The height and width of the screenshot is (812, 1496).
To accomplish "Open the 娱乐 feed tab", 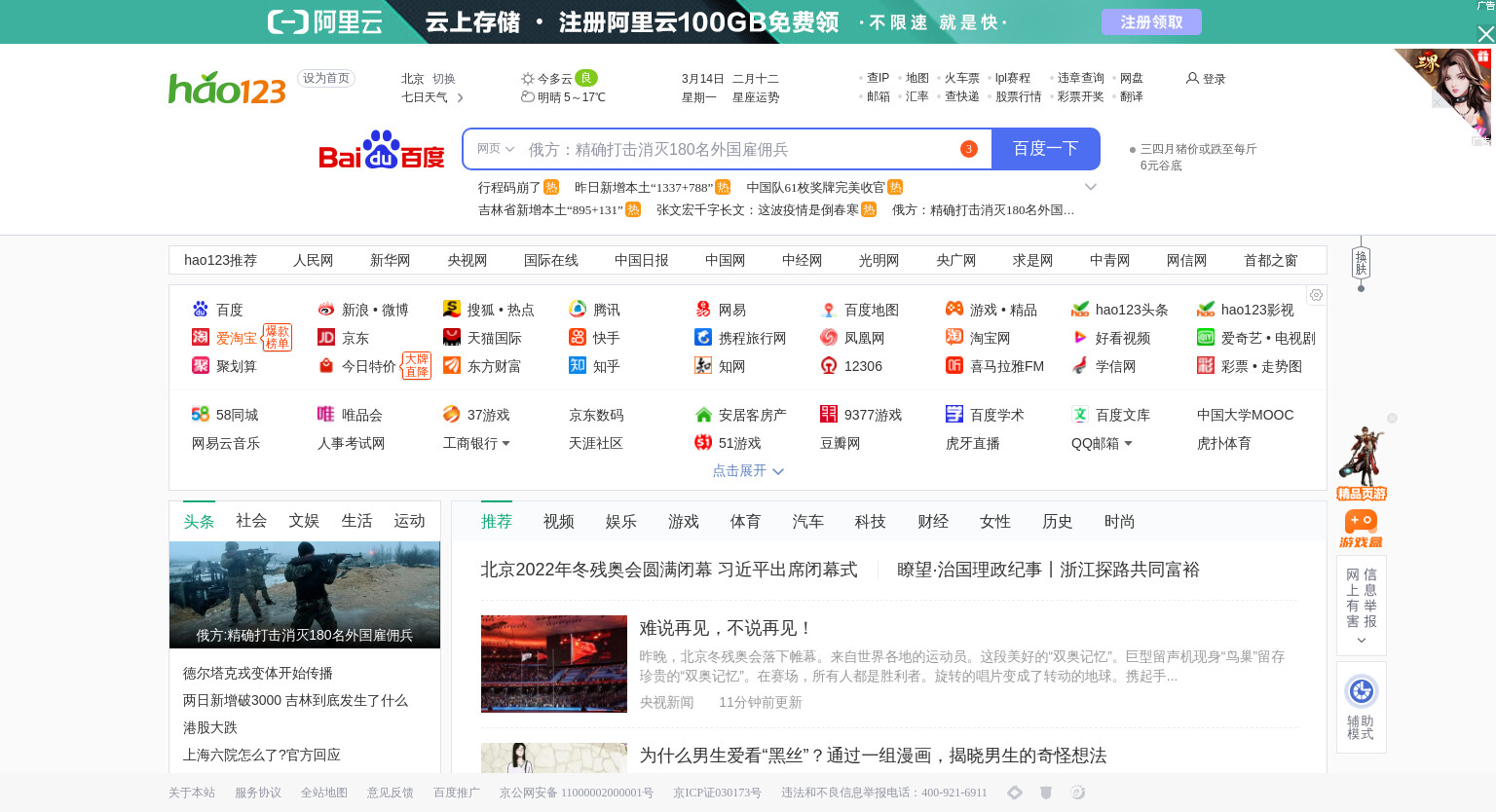I will (x=621, y=522).
